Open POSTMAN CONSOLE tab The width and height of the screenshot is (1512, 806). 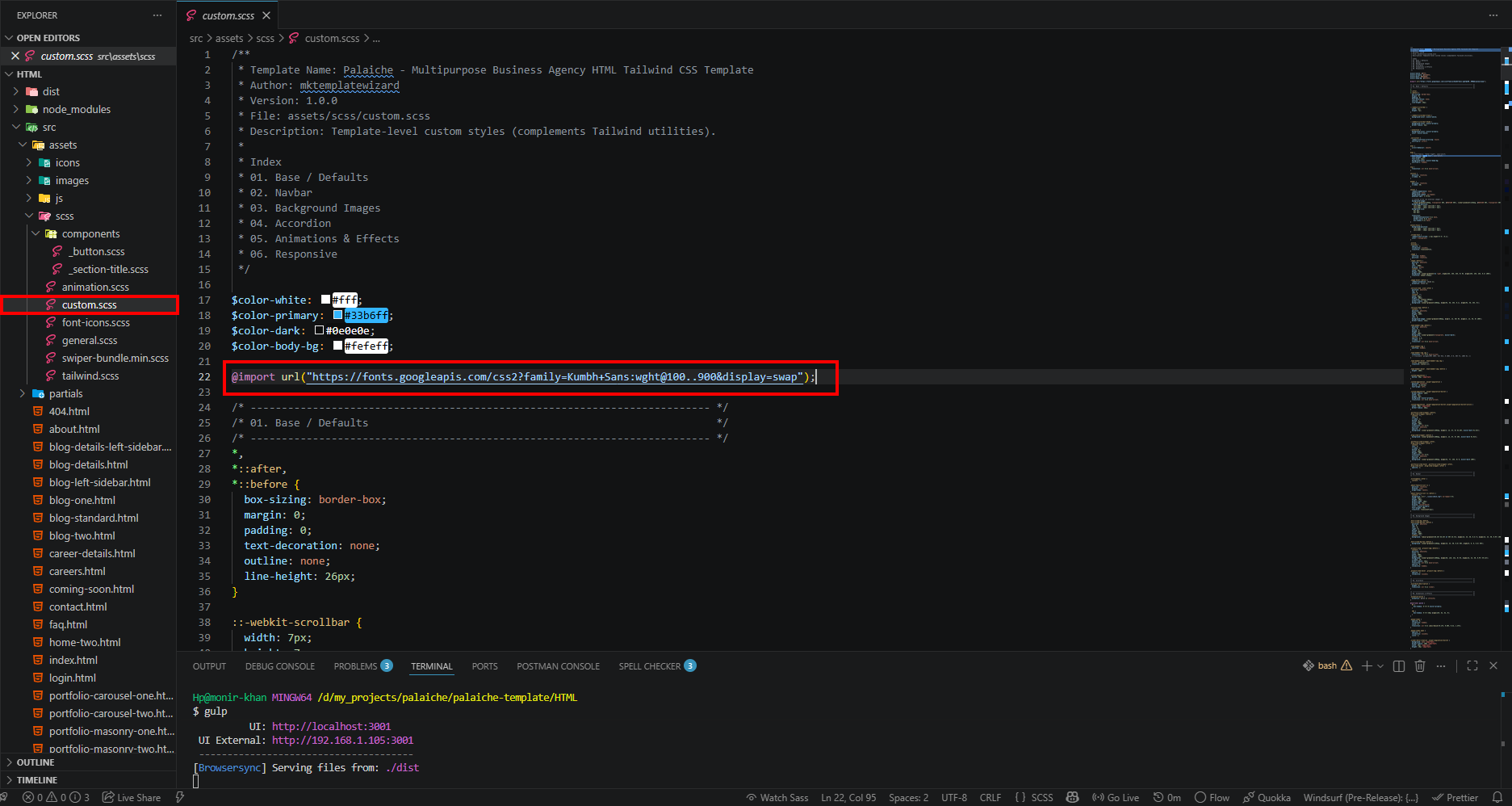558,666
